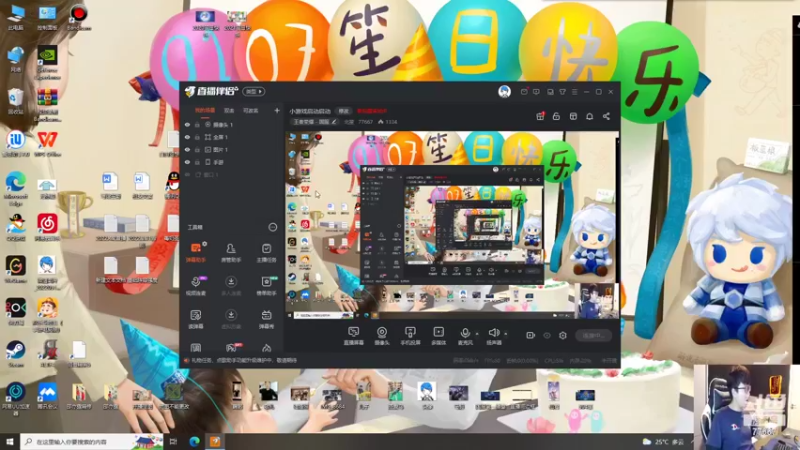This screenshot has width=800, height=450.
Task: Open the orange live companion taskbar icon
Action: pyautogui.click(x=215, y=441)
